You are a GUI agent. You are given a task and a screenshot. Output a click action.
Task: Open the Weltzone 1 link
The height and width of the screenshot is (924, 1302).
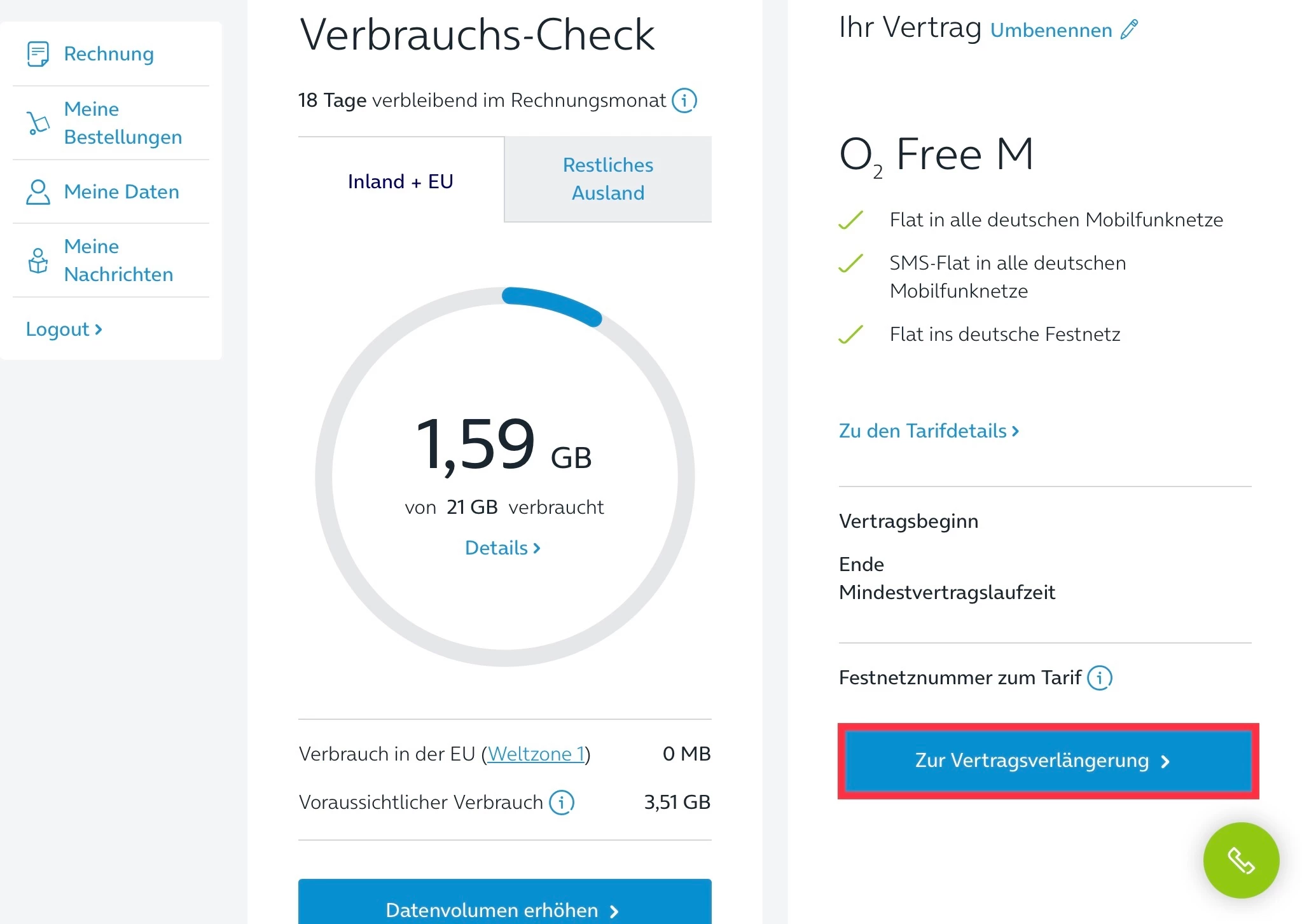coord(536,754)
